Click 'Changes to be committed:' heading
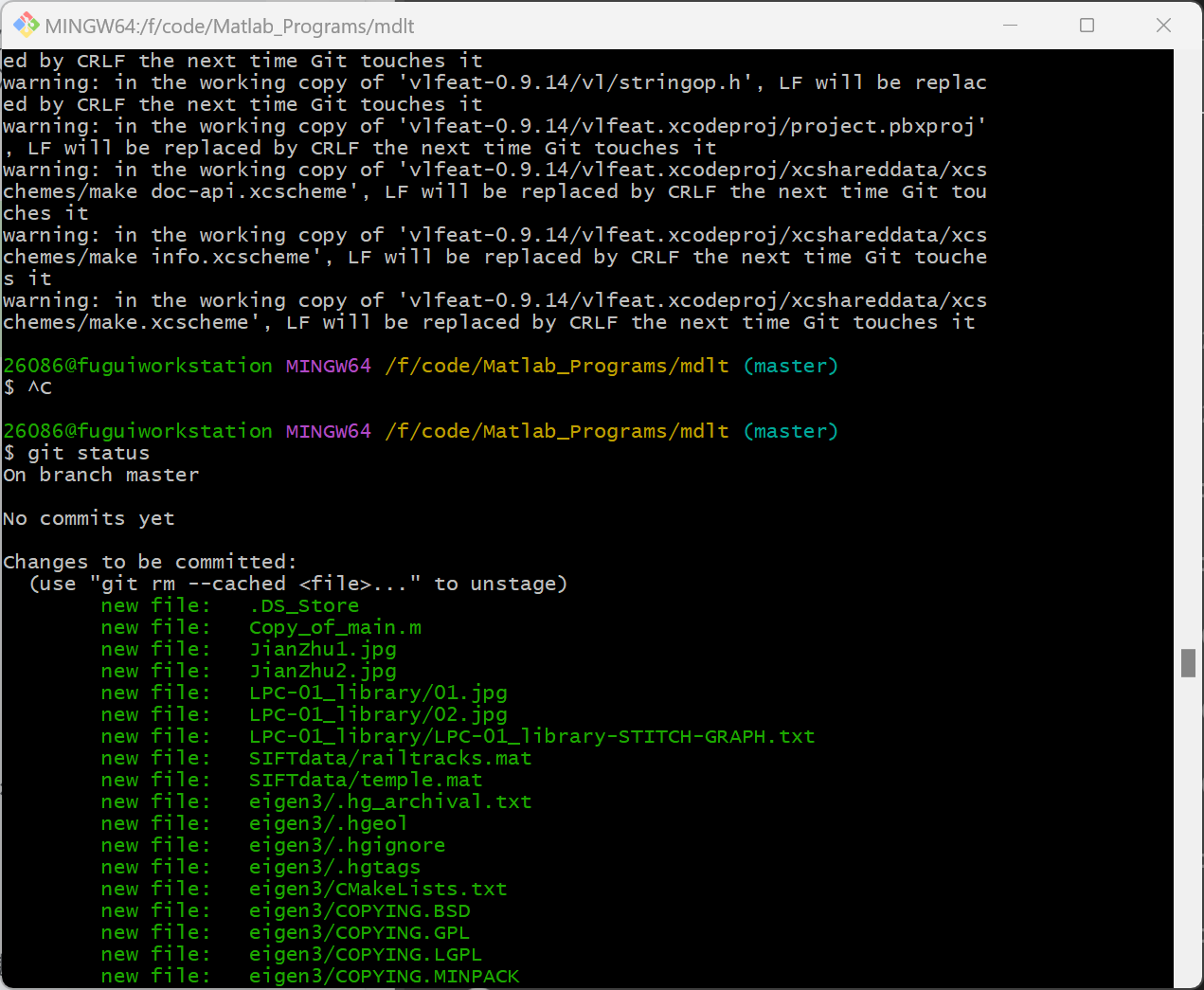Image resolution: width=1204 pixels, height=990 pixels. [150, 562]
